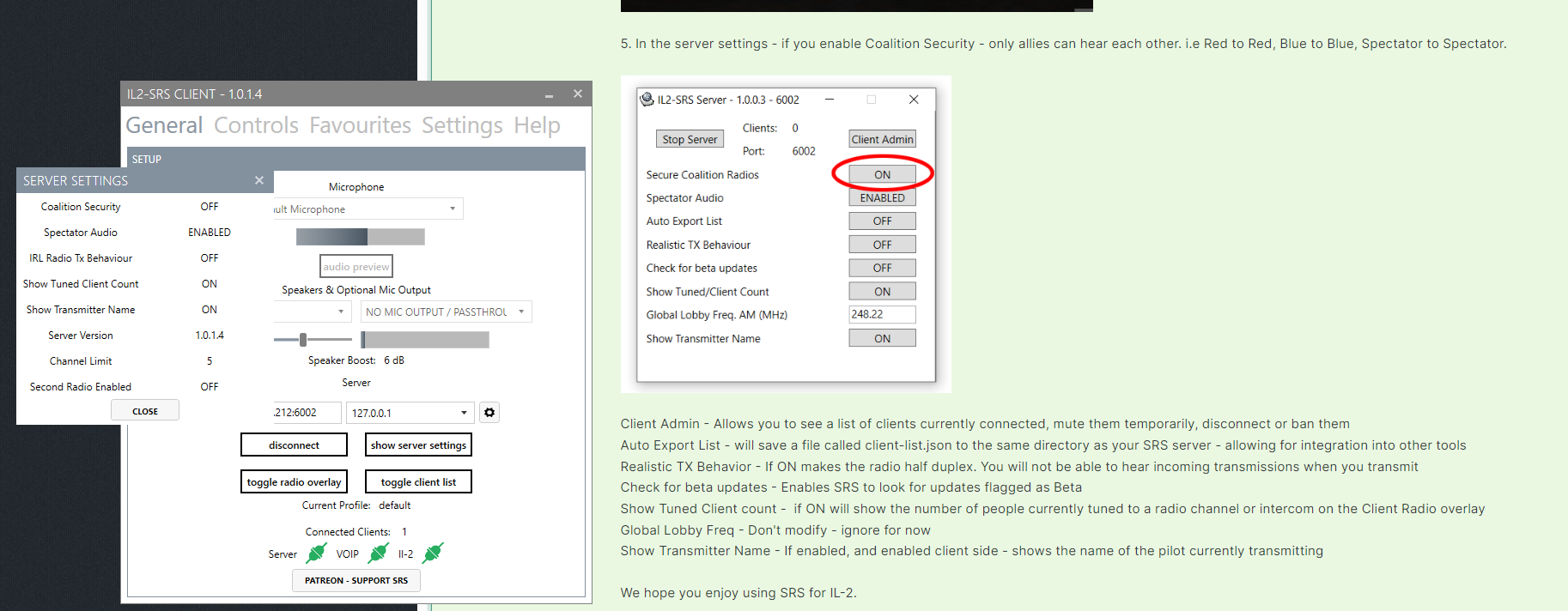Click CLOSE button in Server Settings panel
The height and width of the screenshot is (611, 1568).
[145, 410]
